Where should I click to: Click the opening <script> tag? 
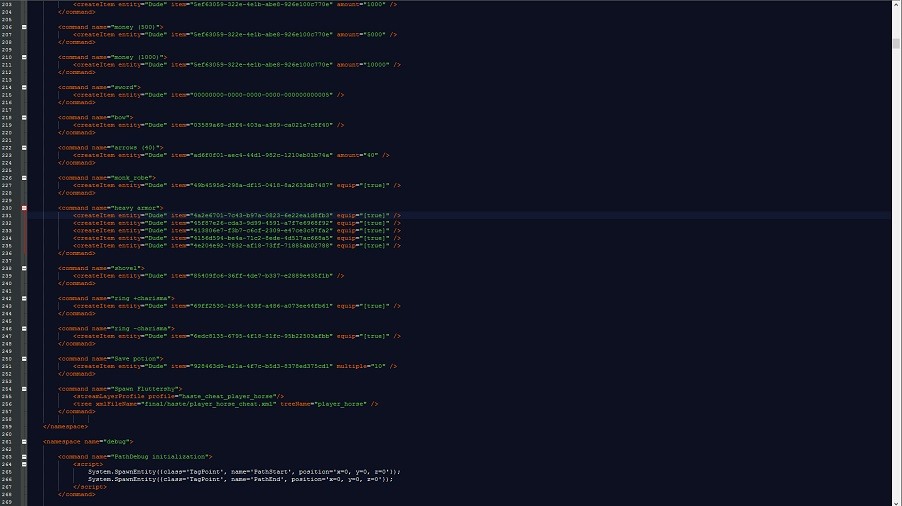[x=88, y=464]
